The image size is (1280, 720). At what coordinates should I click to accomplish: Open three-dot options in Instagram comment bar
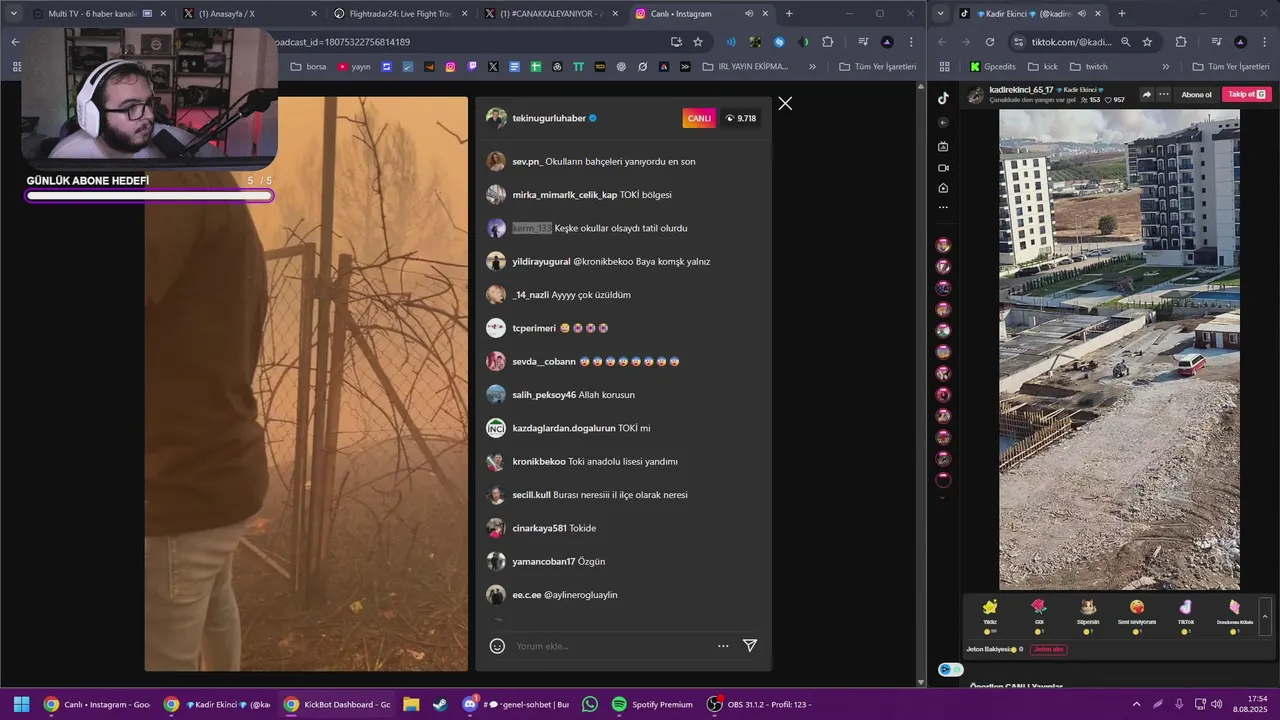click(723, 646)
